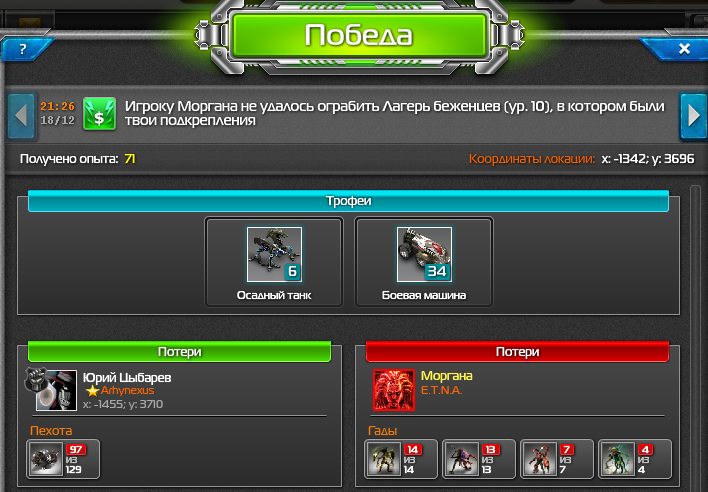This screenshot has width=708, height=492.
Task: Click the Трофеи section header
Action: (348, 201)
